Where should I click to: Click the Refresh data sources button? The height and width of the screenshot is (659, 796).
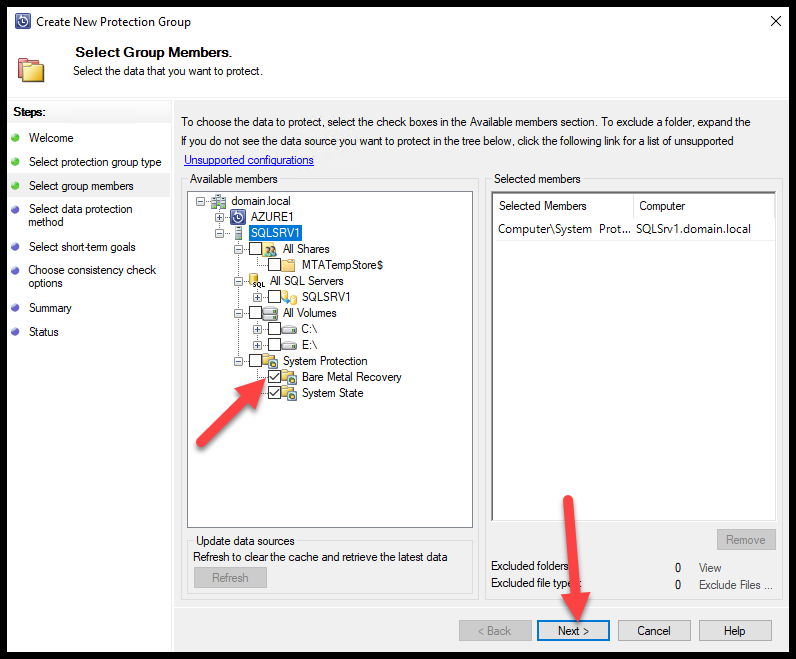pyautogui.click(x=230, y=577)
